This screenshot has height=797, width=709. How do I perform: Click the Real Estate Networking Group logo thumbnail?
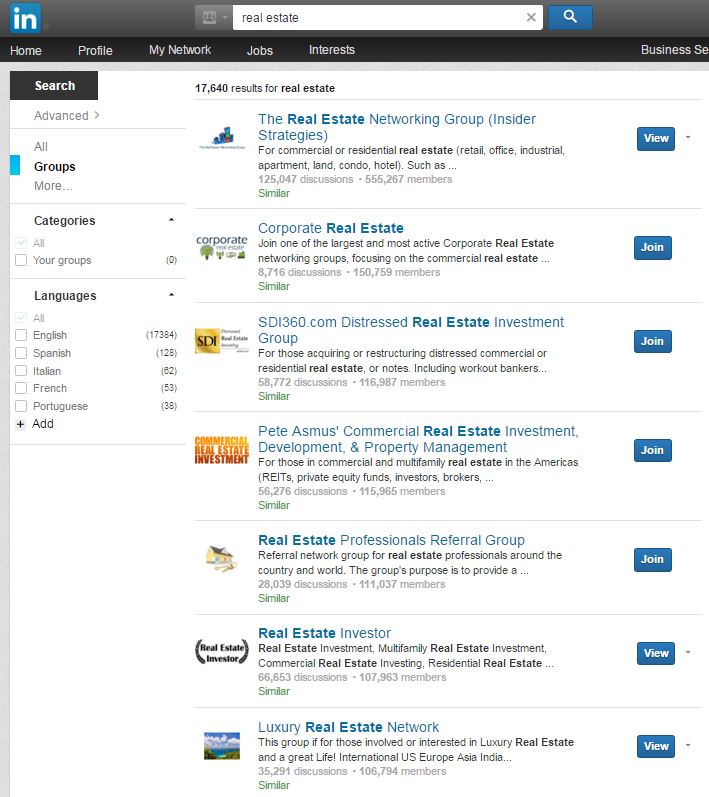222,138
